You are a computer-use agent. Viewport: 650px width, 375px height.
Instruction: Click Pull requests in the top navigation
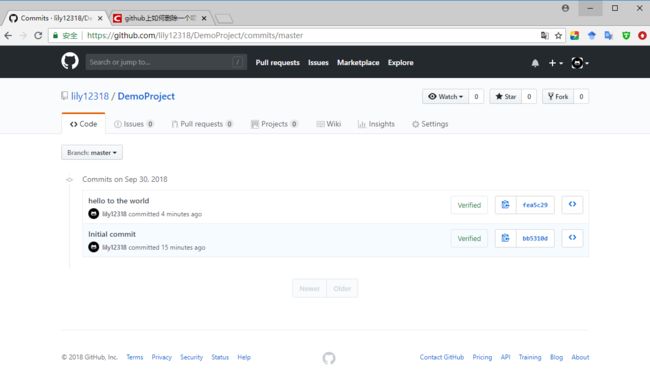coord(277,63)
